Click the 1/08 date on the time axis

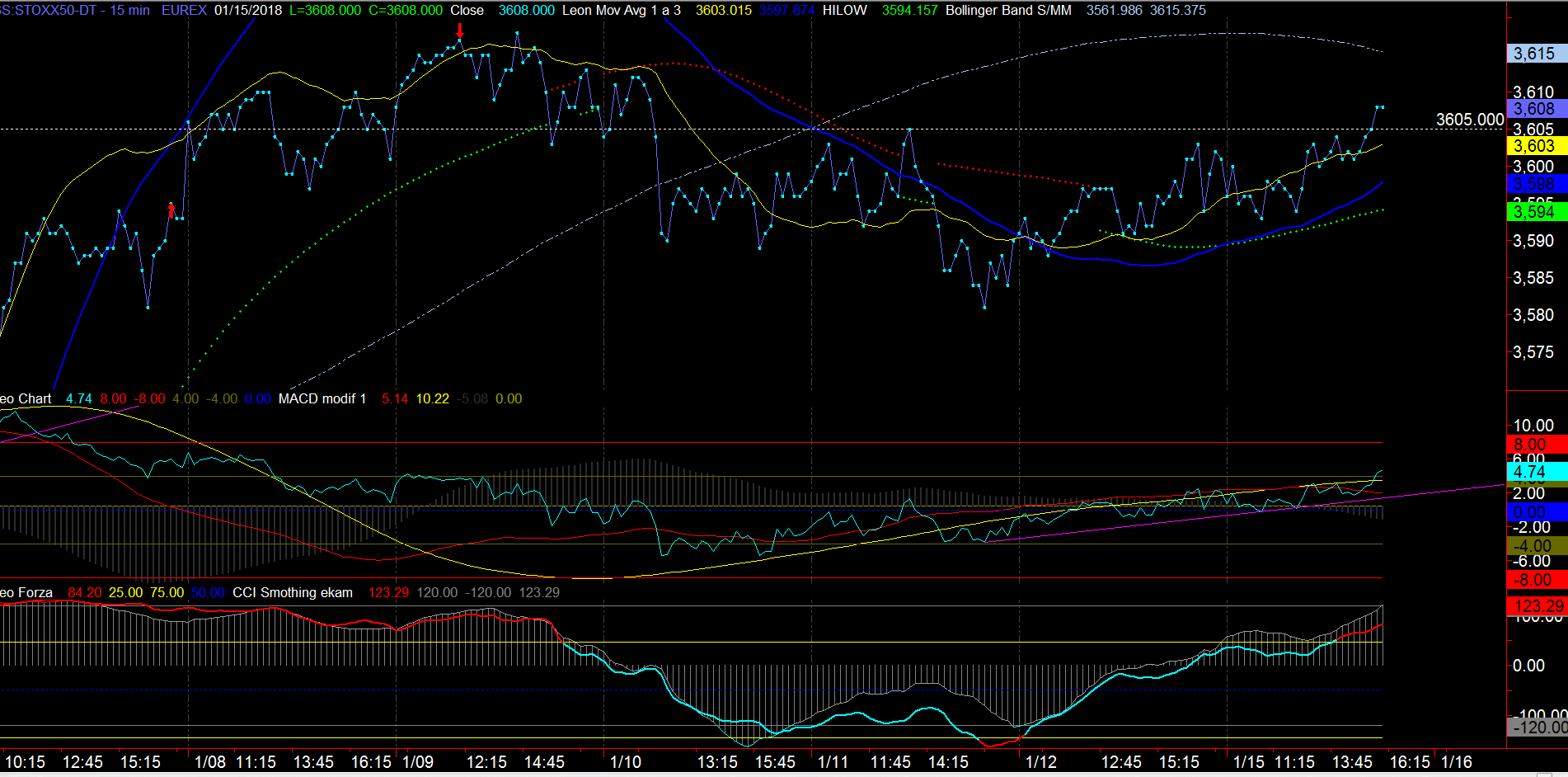click(x=210, y=762)
